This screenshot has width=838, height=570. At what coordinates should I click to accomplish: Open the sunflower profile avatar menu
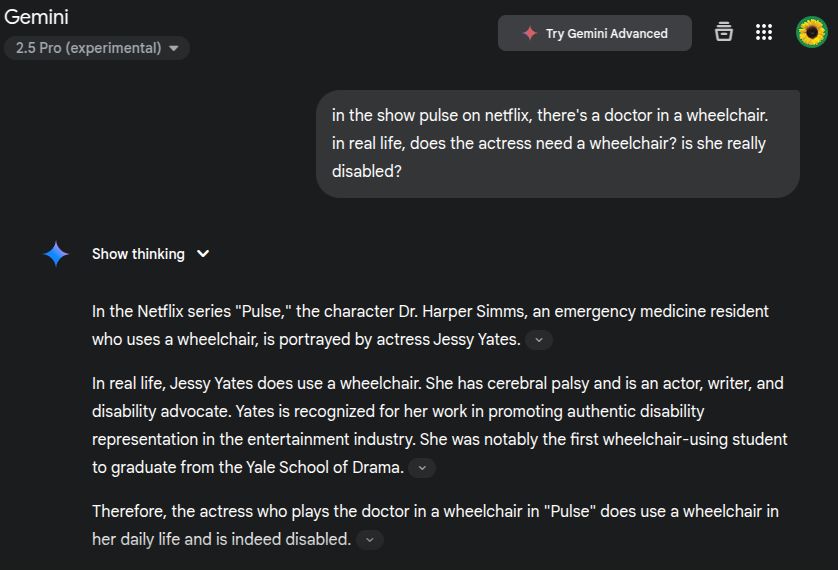click(x=811, y=32)
